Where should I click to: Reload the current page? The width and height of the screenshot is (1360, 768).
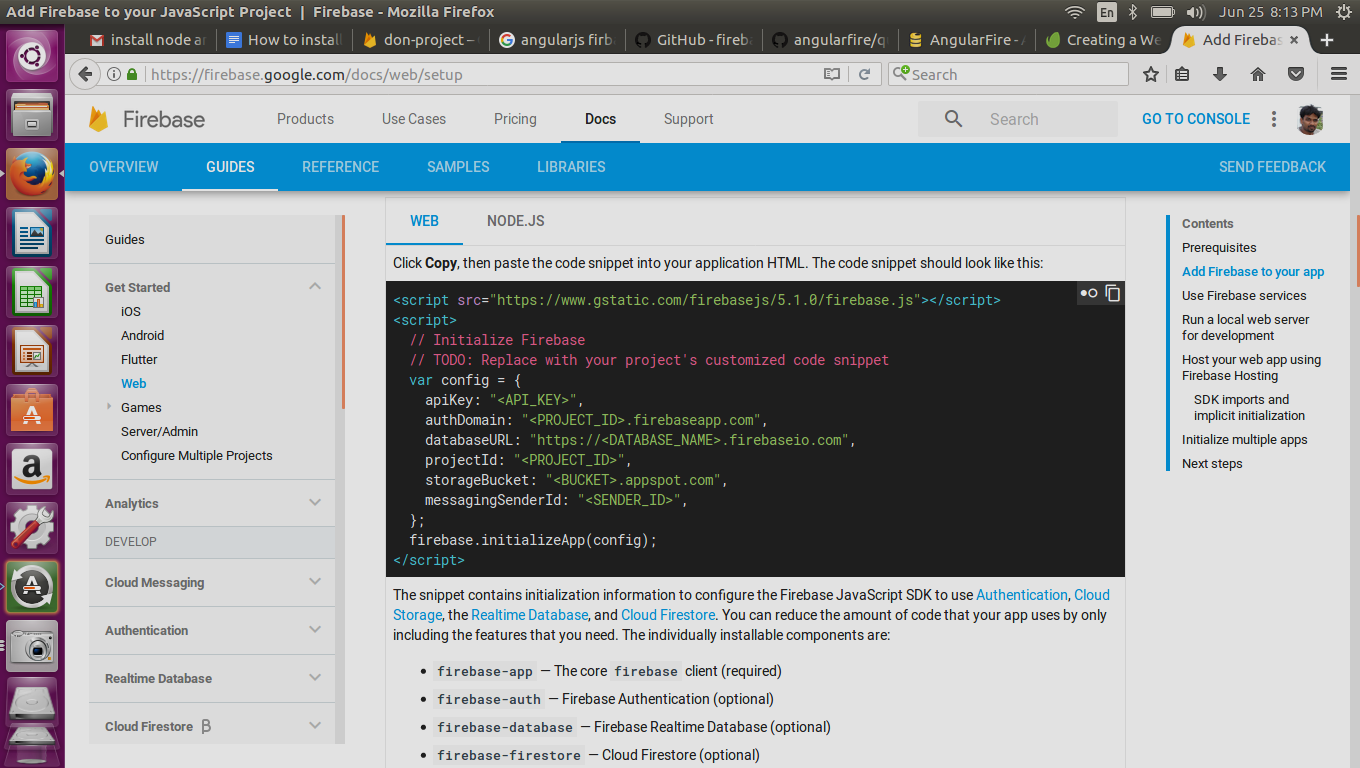pos(865,74)
